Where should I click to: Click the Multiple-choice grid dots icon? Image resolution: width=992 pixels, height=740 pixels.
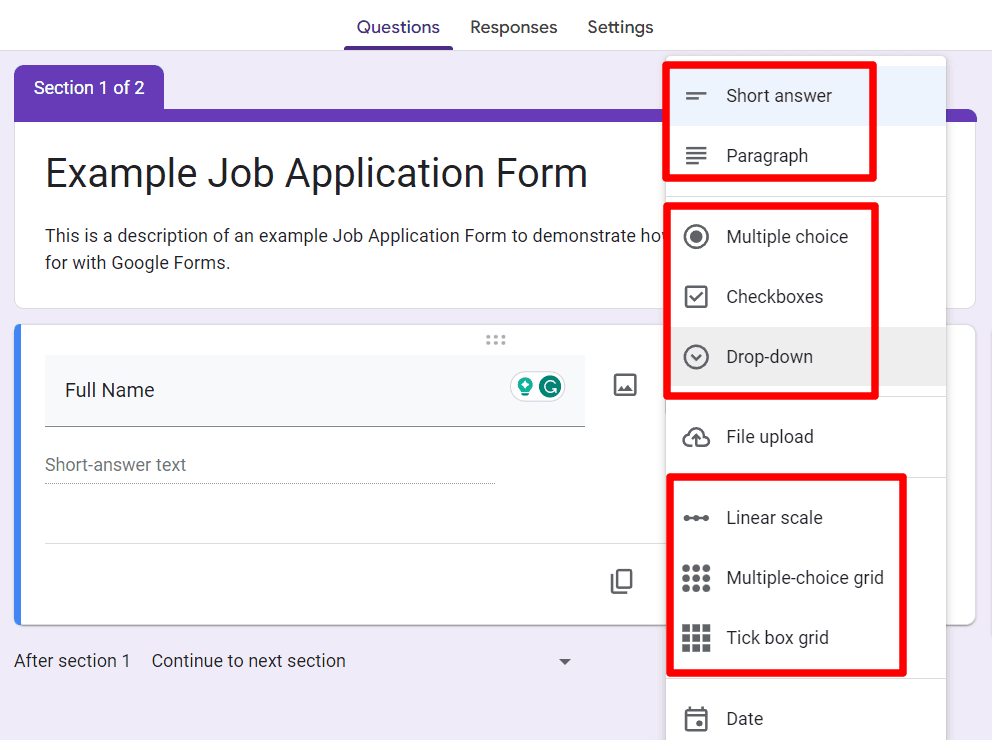tap(696, 578)
